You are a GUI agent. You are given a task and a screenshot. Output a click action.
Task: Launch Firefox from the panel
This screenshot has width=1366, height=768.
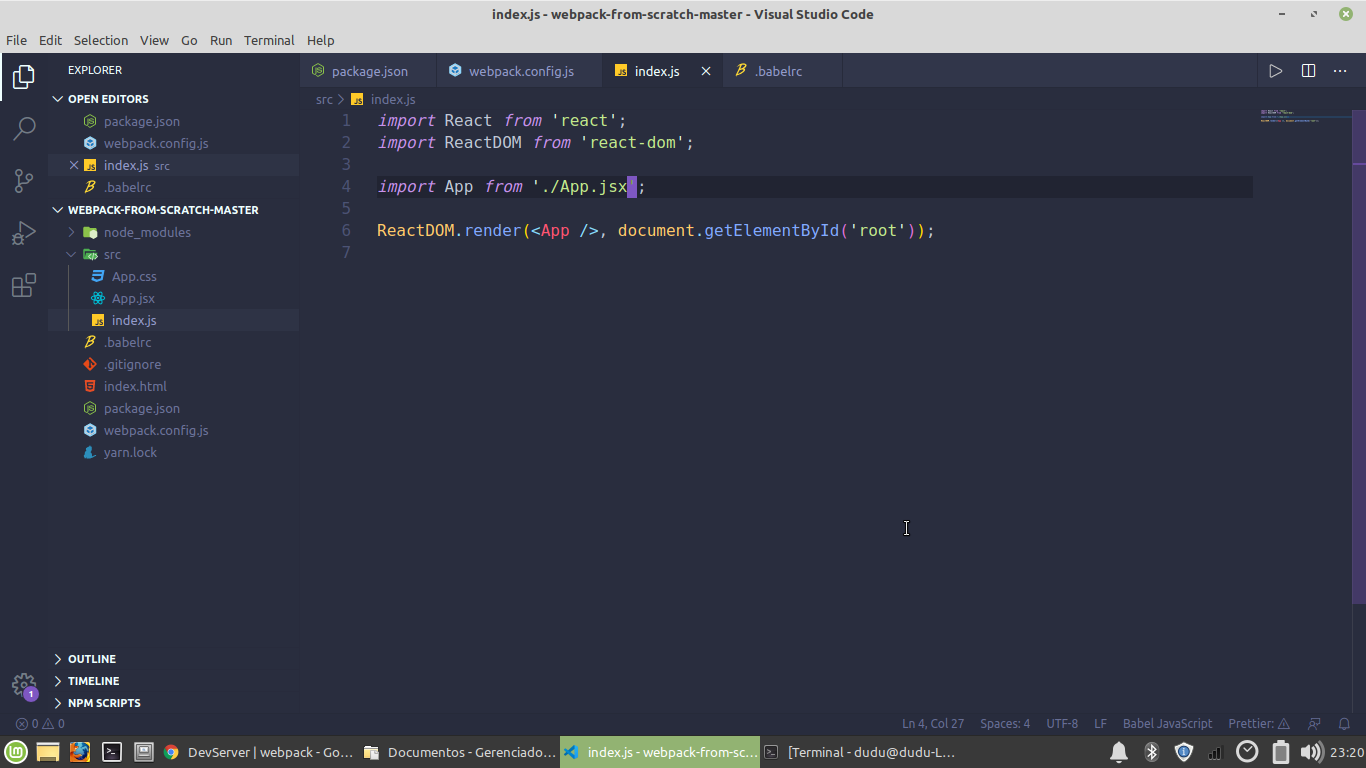click(80, 752)
